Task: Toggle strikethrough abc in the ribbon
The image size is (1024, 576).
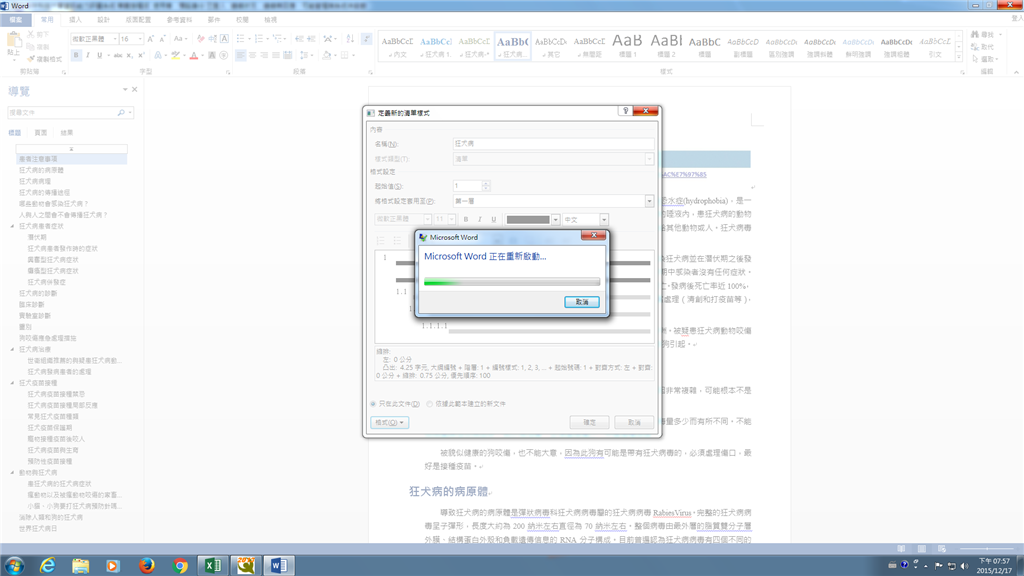Action: [x=118, y=56]
